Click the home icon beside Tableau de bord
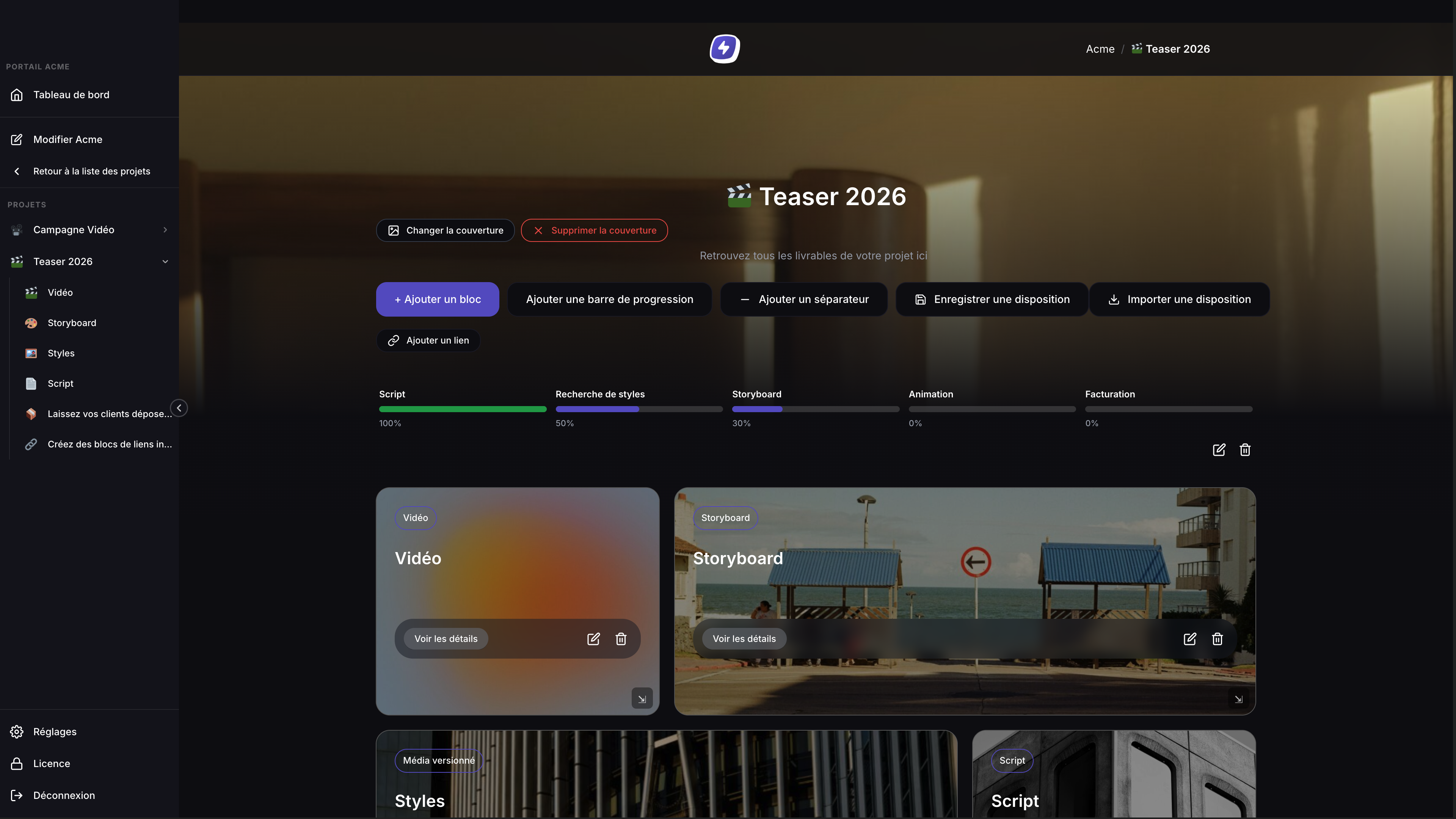This screenshot has width=1456, height=819. 17,95
